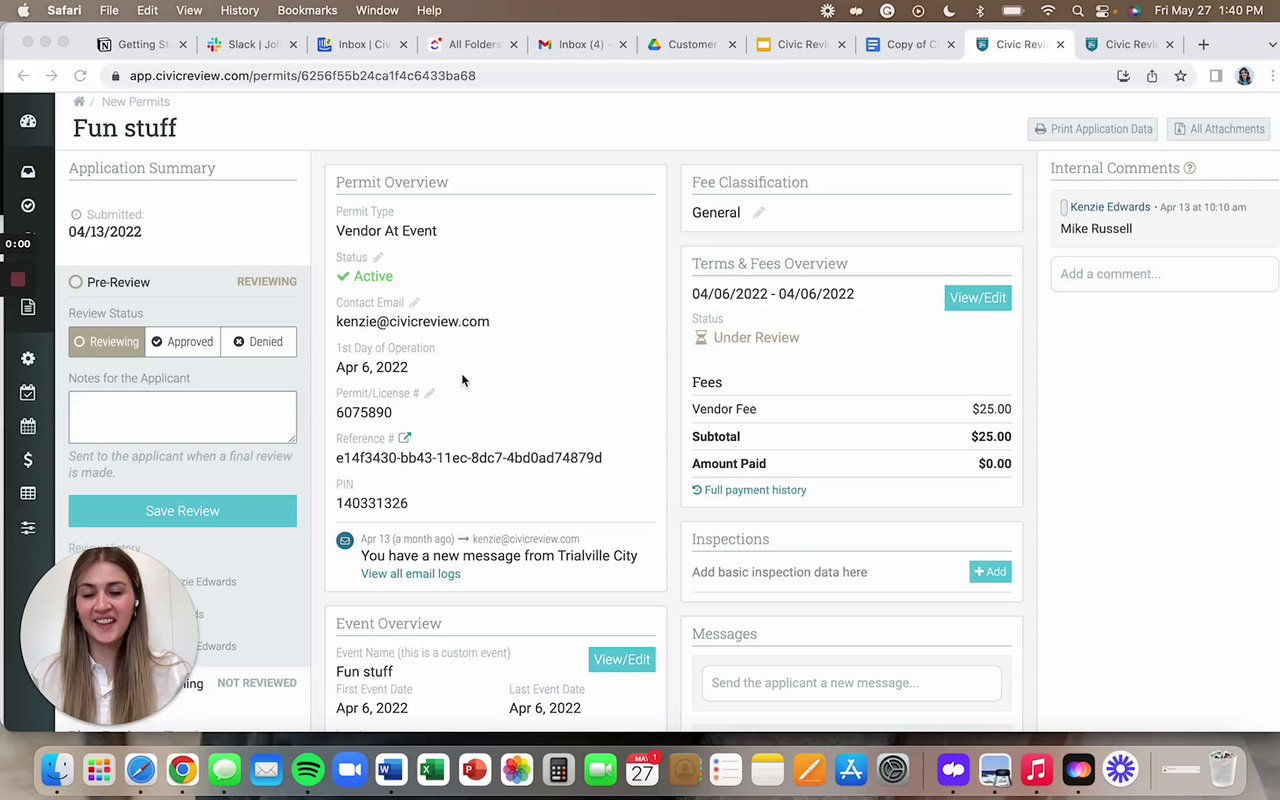
Task: Reload the page in the browser toolbar
Action: pyautogui.click(x=80, y=76)
